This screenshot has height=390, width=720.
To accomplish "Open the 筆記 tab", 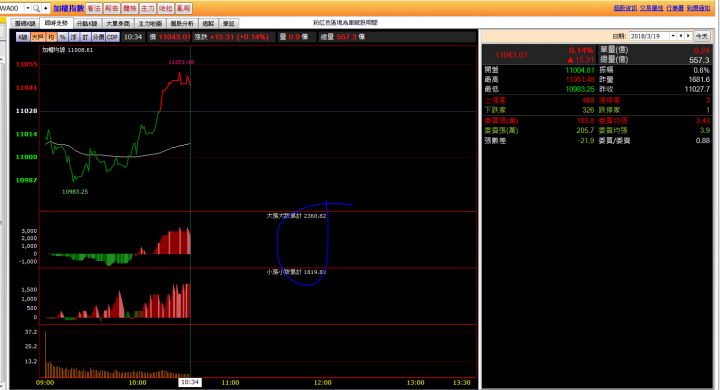I will [x=229, y=23].
